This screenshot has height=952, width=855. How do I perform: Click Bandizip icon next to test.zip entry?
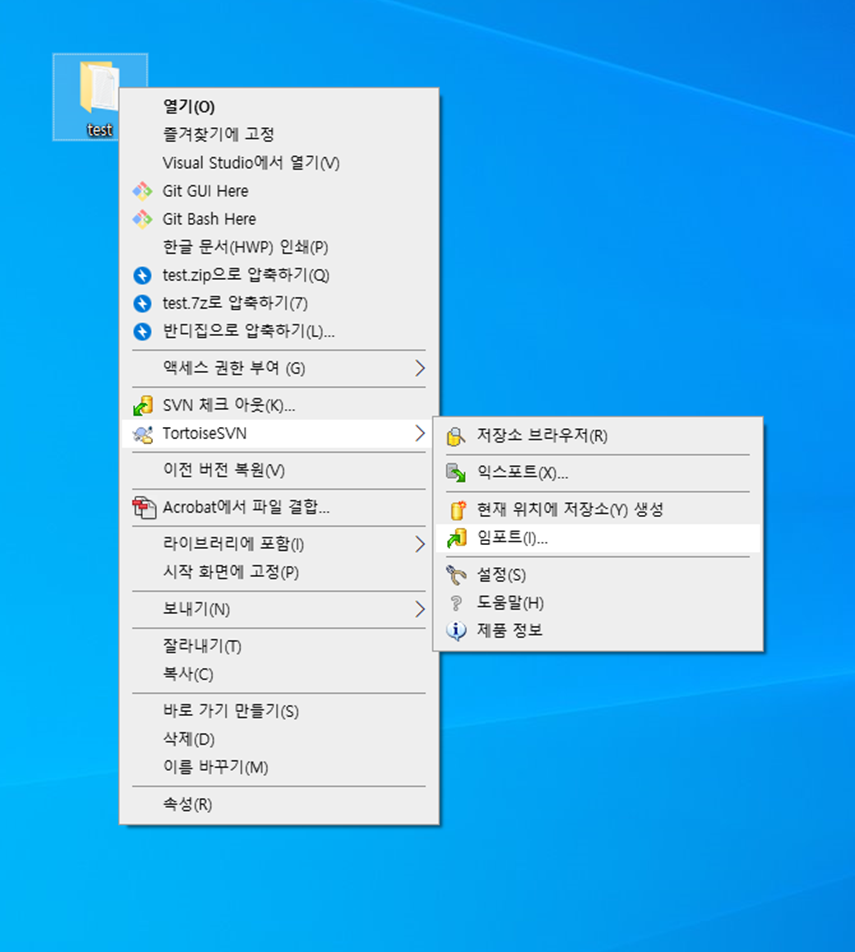tap(142, 276)
